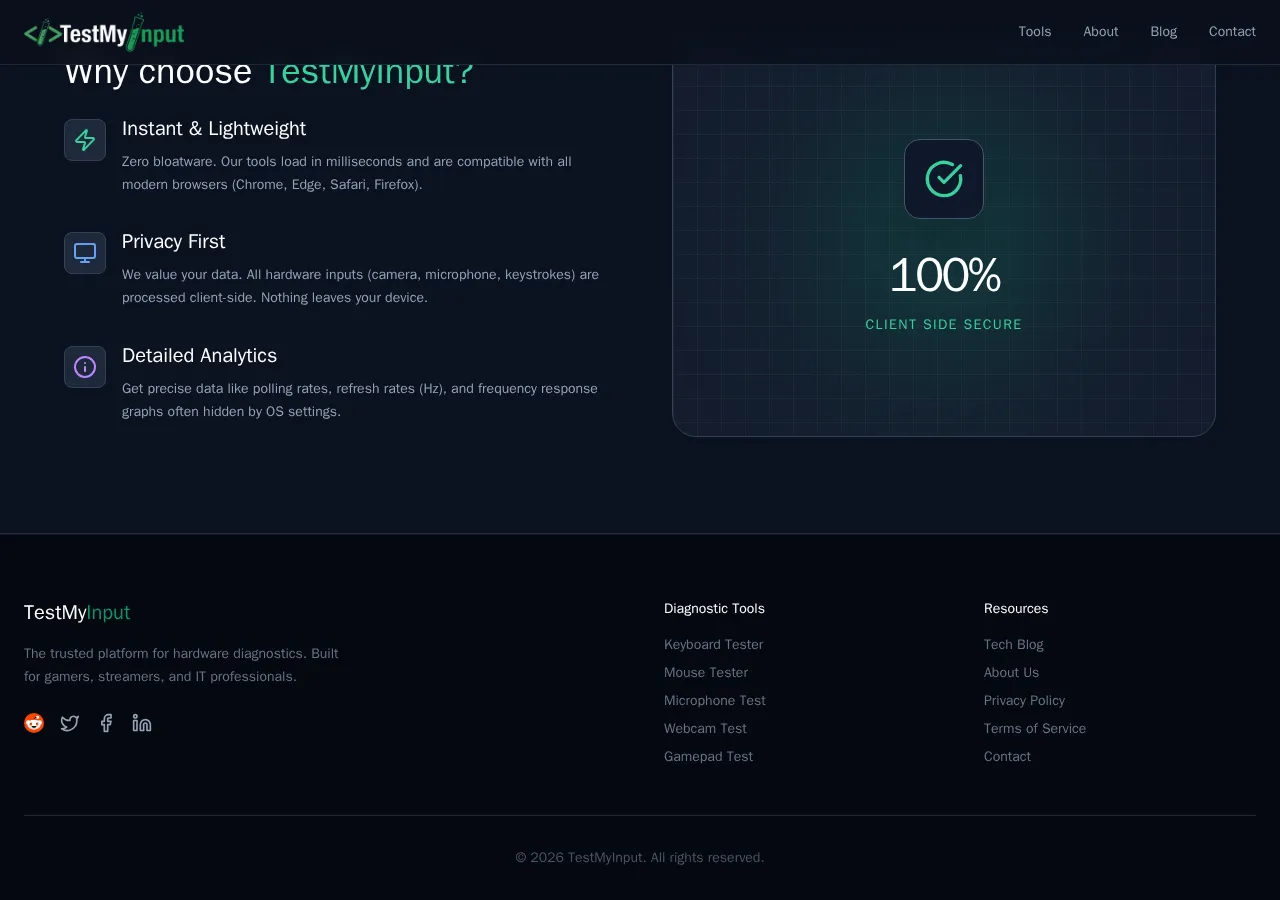Screen dimensions: 1280x900
Task: Click the monitor Privacy First icon
Action: (85, 253)
